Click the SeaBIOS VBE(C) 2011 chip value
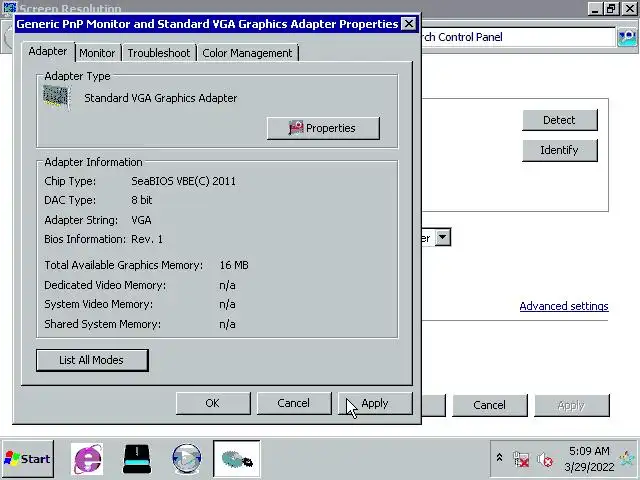Viewport: 640px width, 480px height. point(183,181)
